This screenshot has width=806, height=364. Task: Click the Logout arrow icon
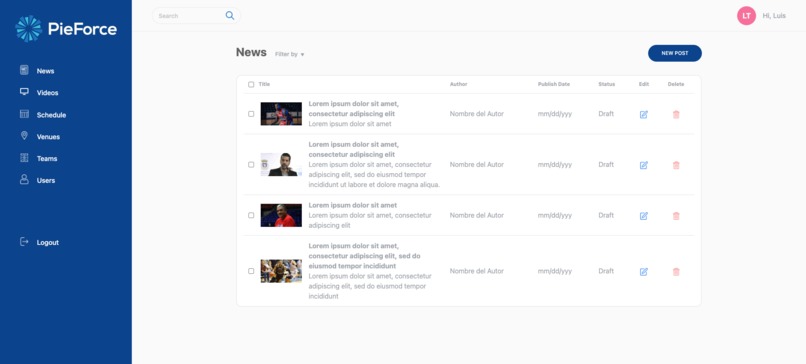[x=24, y=242]
